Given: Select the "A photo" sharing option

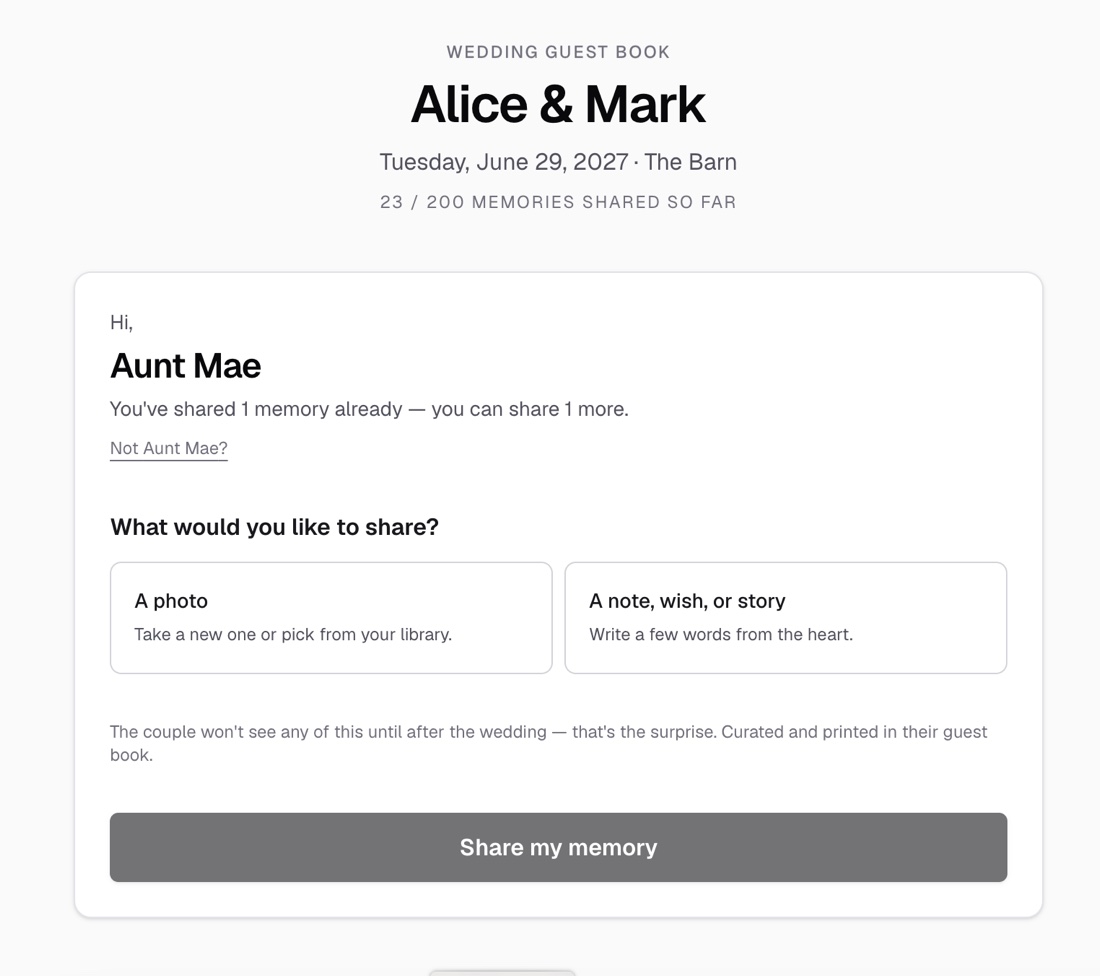Looking at the screenshot, I should click(331, 617).
